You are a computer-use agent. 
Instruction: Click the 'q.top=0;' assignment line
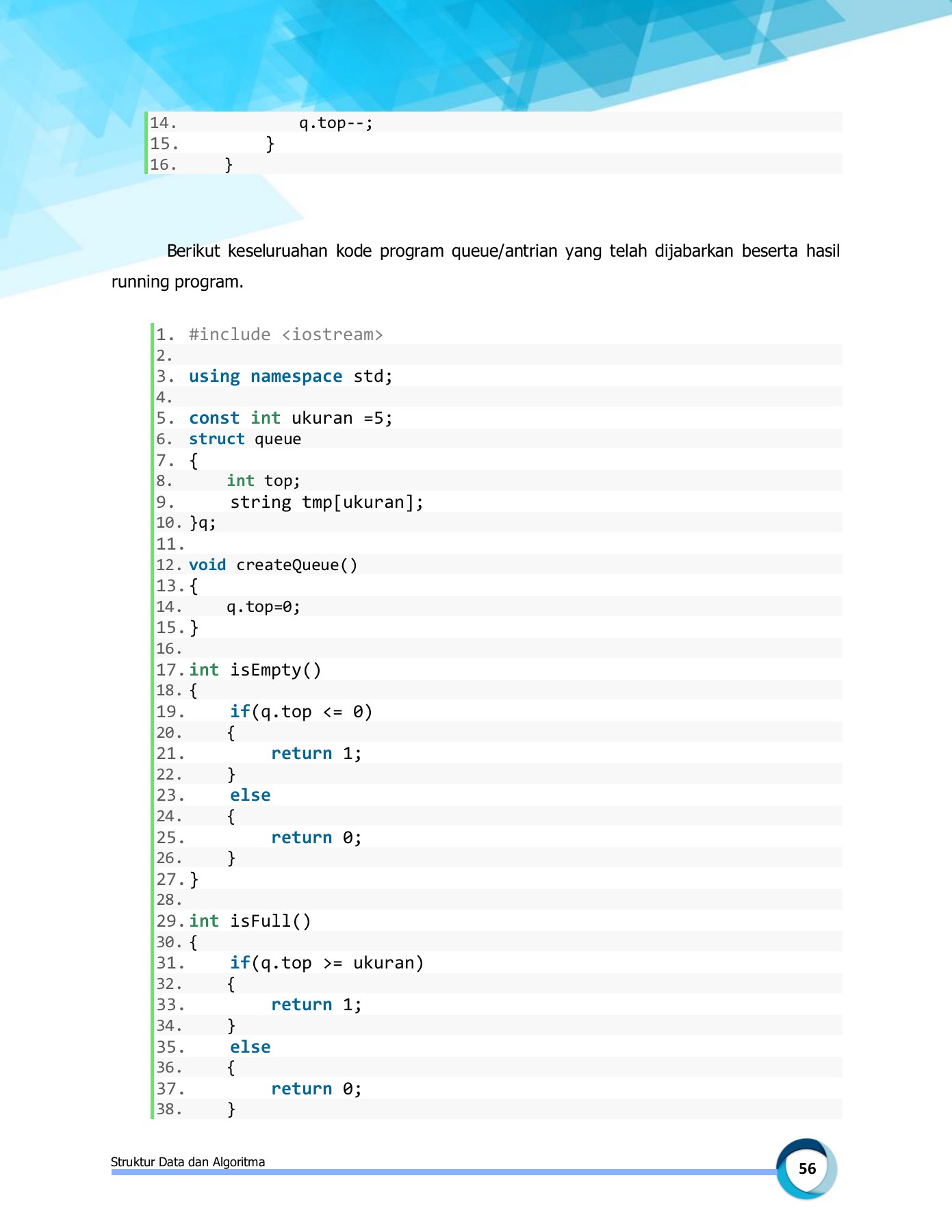click(x=263, y=607)
